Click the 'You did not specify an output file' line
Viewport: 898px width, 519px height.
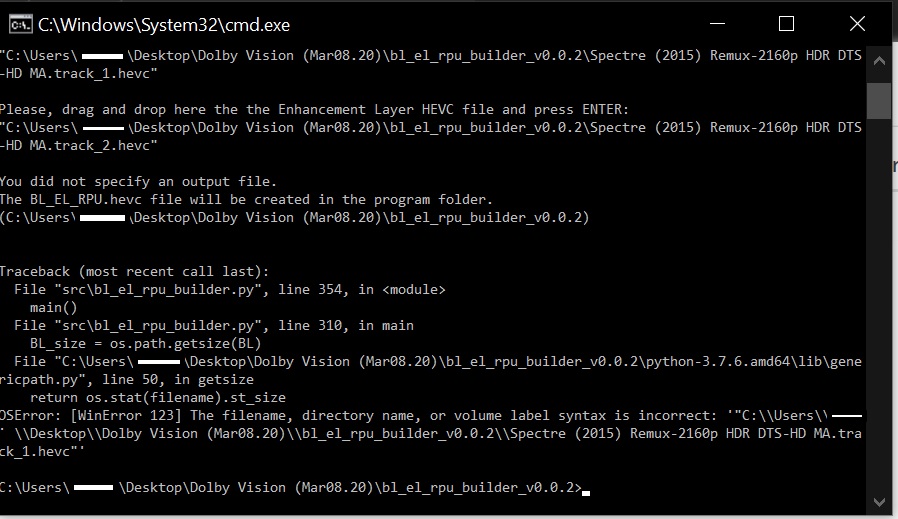(138, 182)
